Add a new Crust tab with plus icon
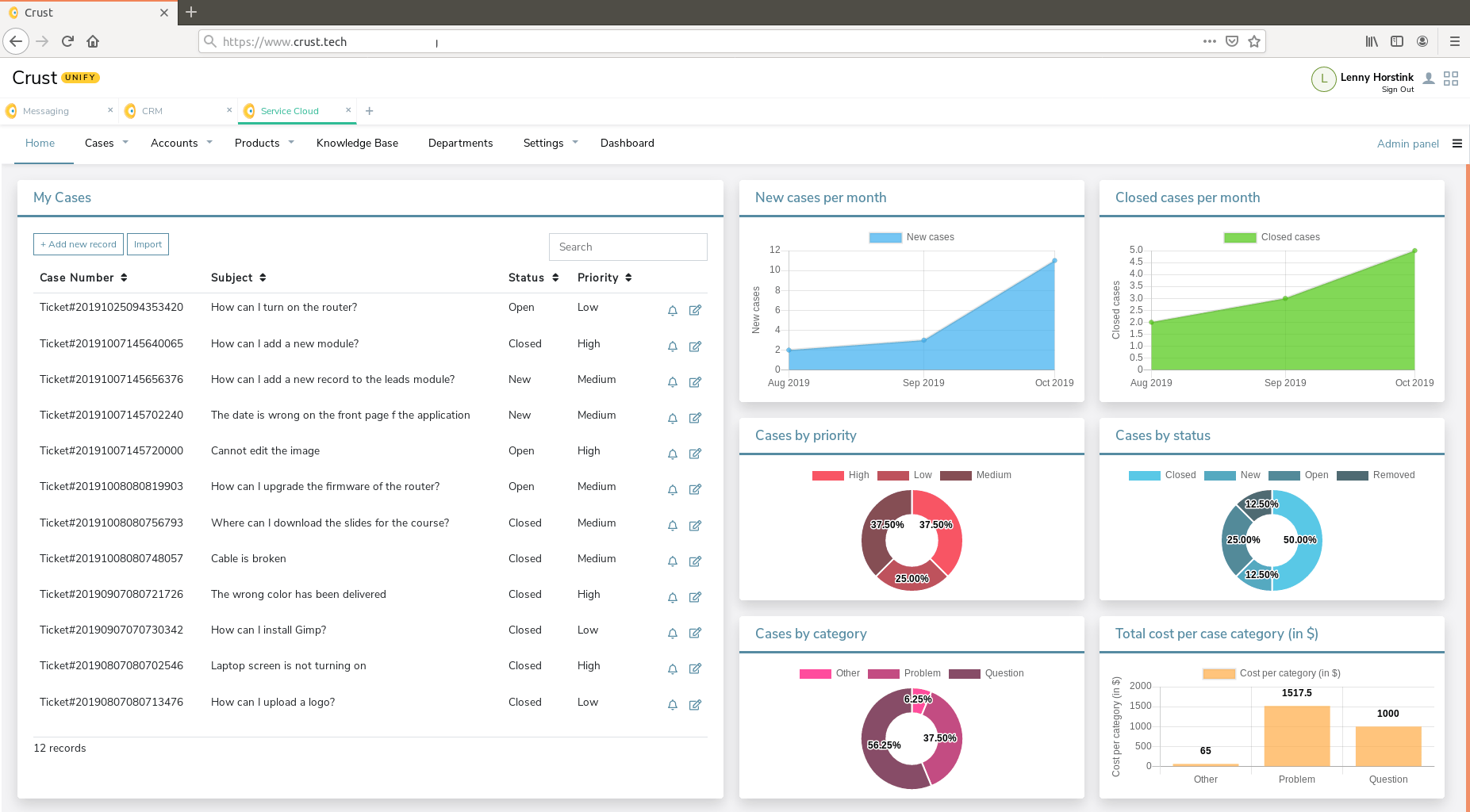Screen dimensions: 1470x812 tap(369, 111)
